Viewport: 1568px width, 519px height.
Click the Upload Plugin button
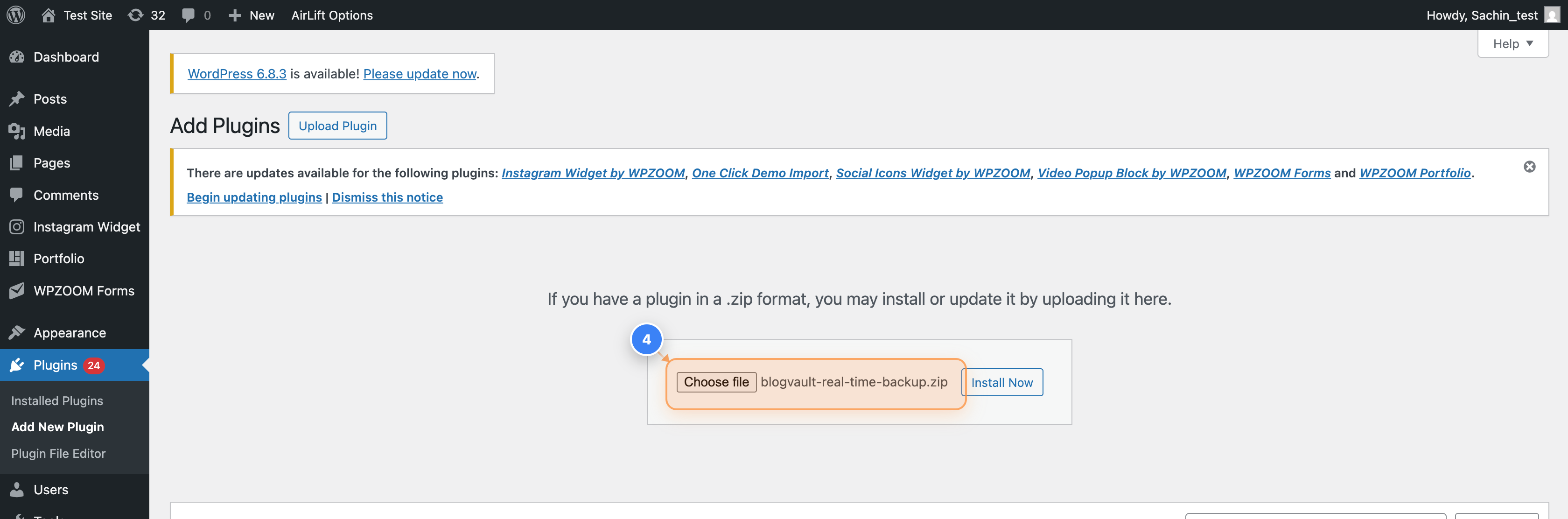[x=337, y=126]
